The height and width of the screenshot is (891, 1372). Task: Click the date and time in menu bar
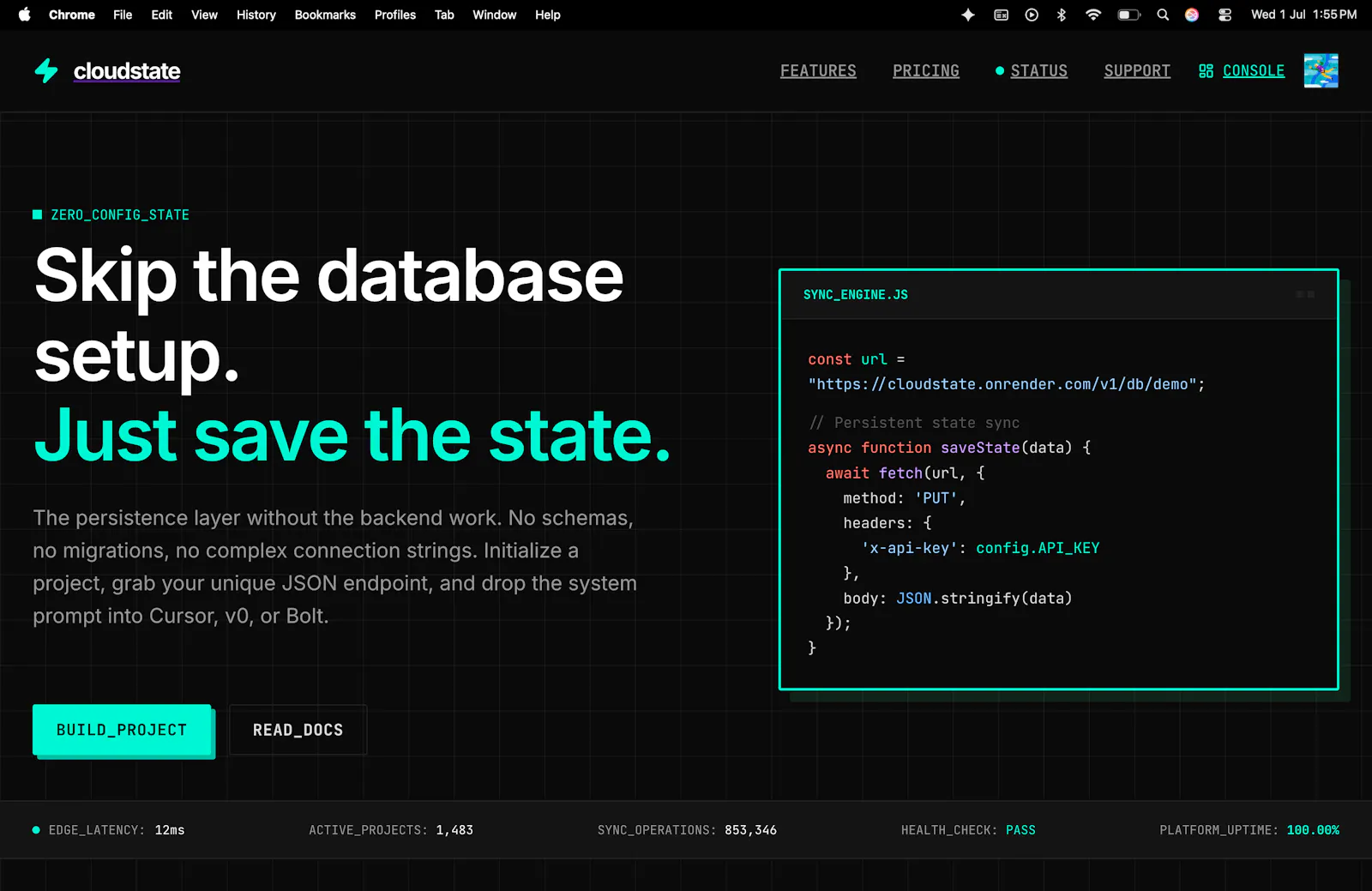[1303, 15]
